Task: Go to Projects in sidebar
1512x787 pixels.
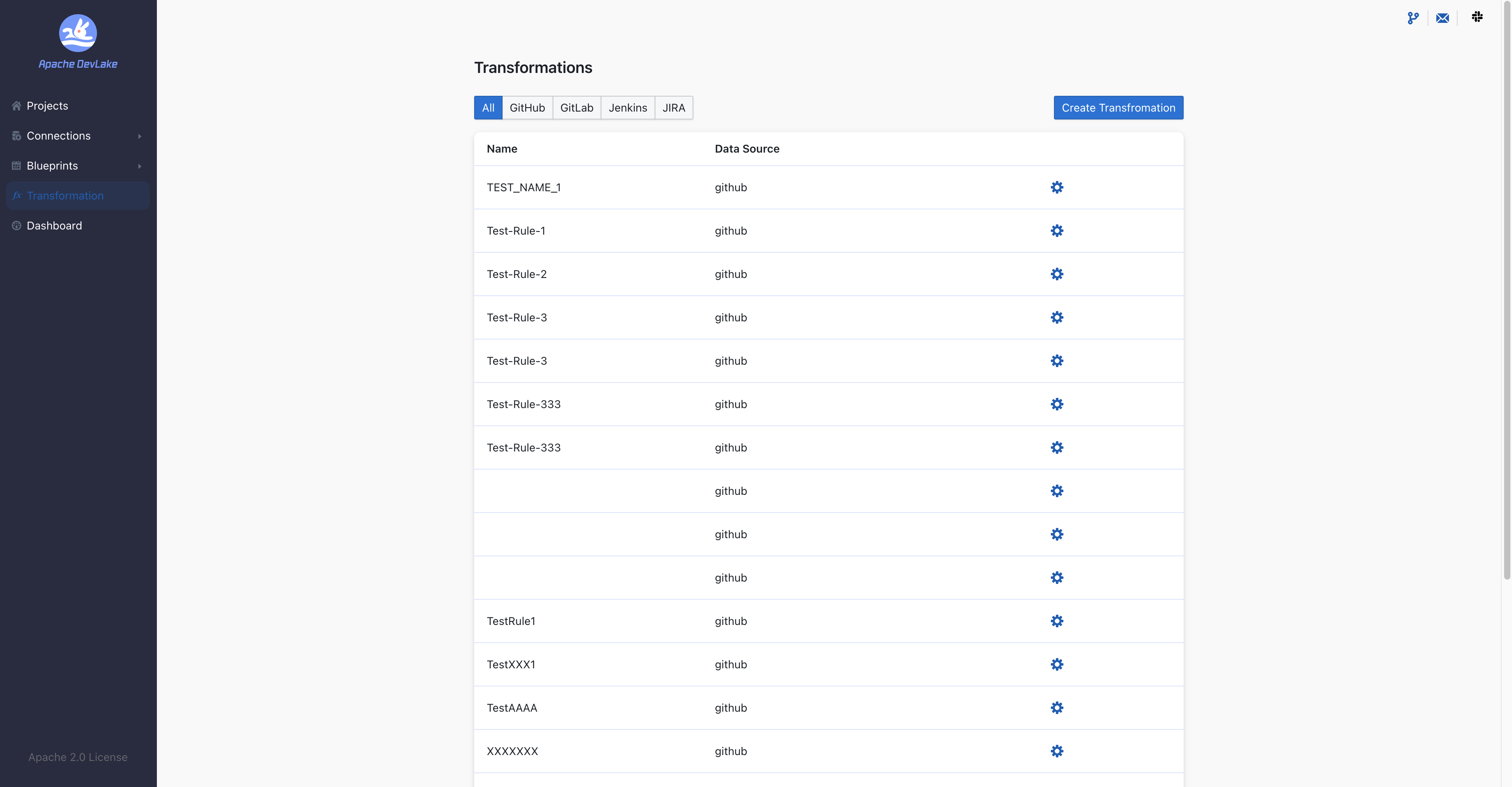Action: point(47,106)
